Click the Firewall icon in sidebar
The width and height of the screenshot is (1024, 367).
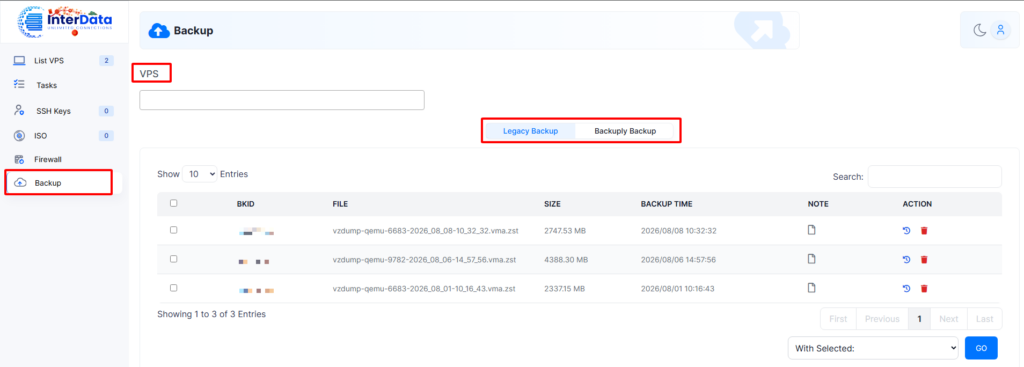[20, 159]
